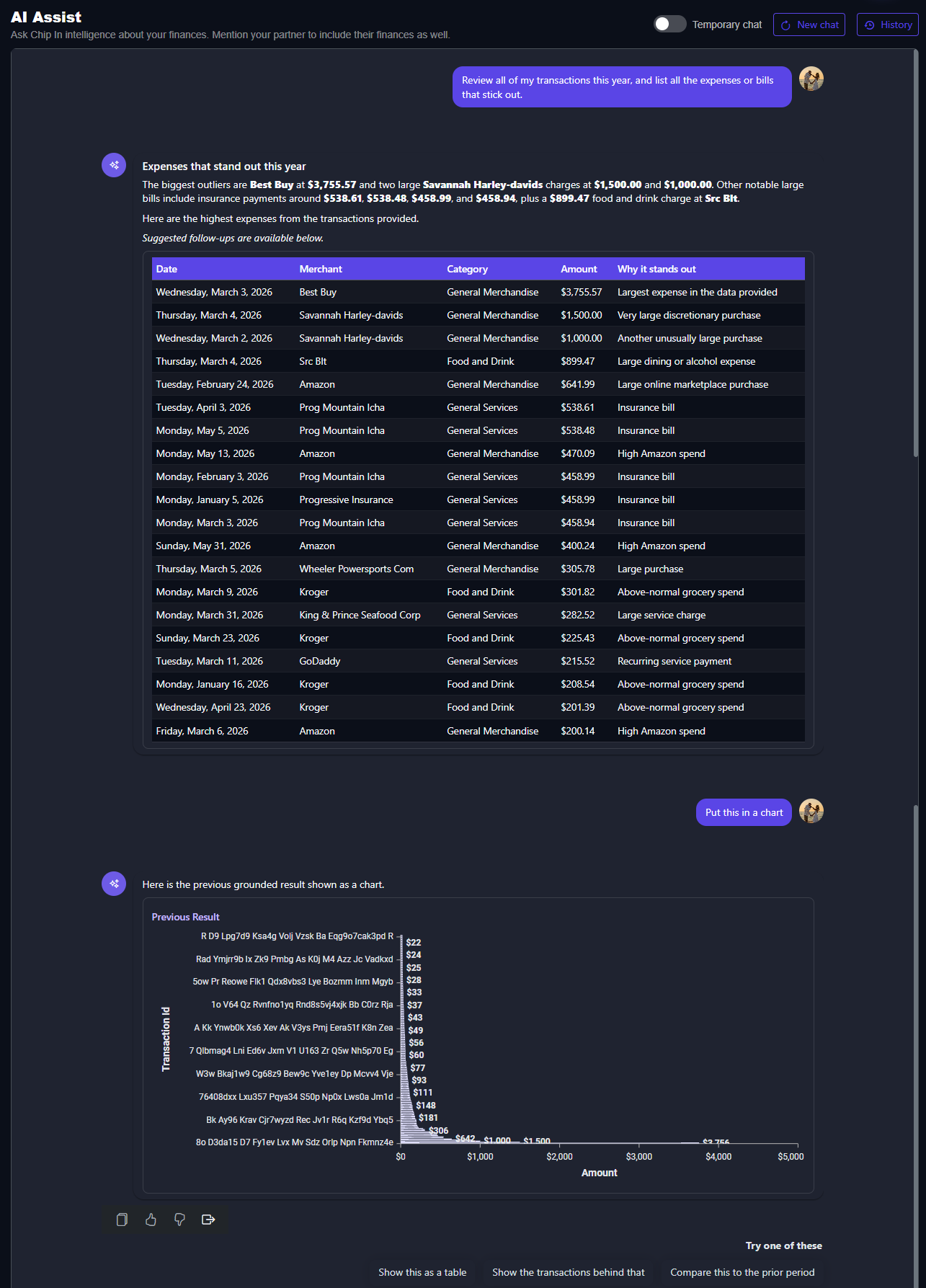Click 'Very large discretionary purchase' cell
This screenshot has width=926, height=1288.
(689, 315)
